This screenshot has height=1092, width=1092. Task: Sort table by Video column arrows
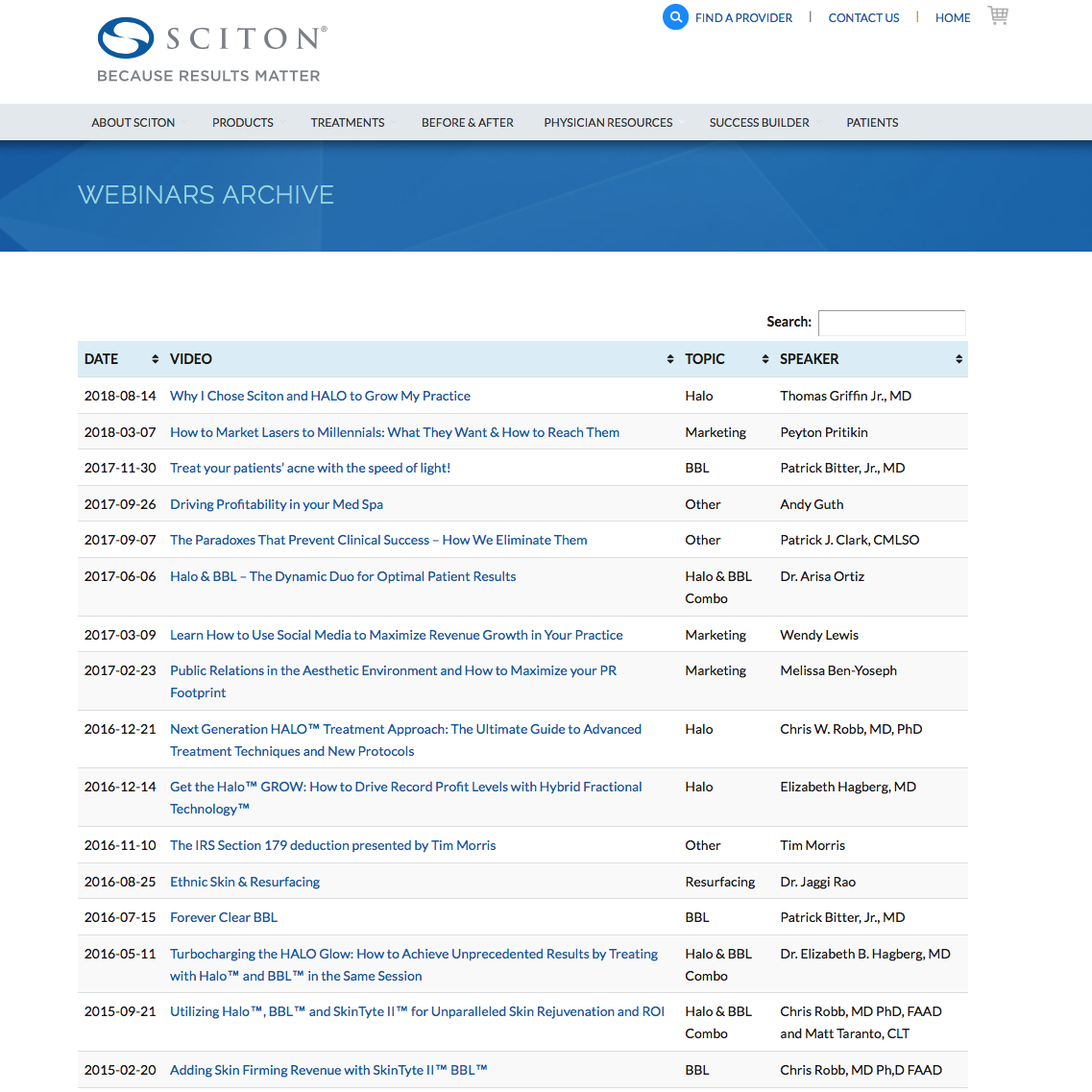tap(670, 359)
